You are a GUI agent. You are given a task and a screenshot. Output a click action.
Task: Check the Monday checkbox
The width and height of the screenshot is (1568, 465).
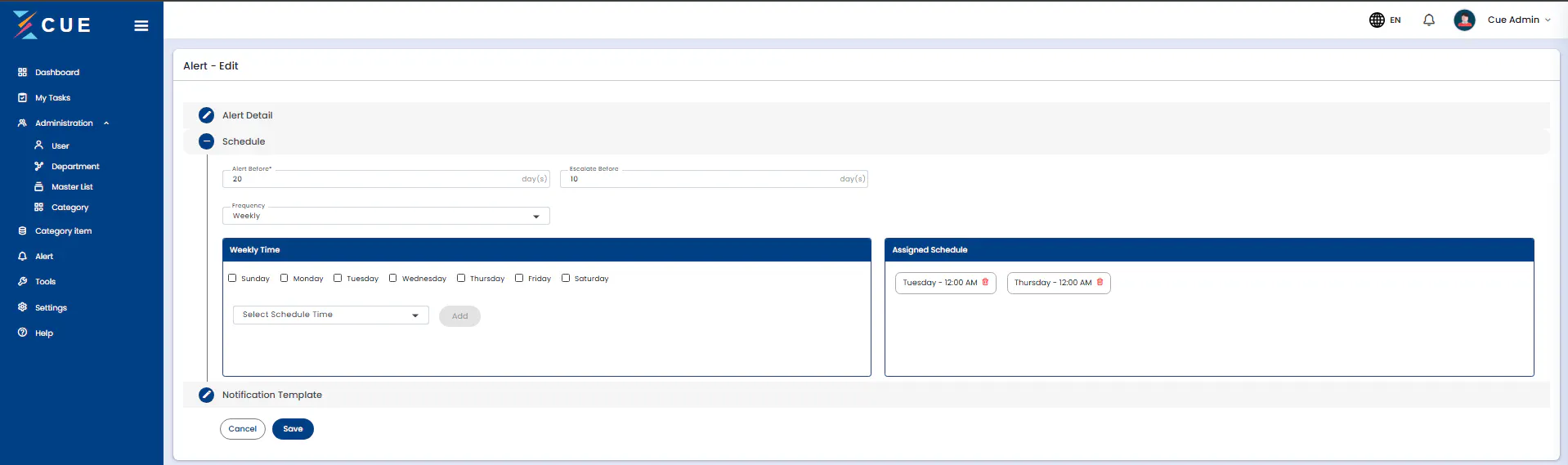[284, 278]
